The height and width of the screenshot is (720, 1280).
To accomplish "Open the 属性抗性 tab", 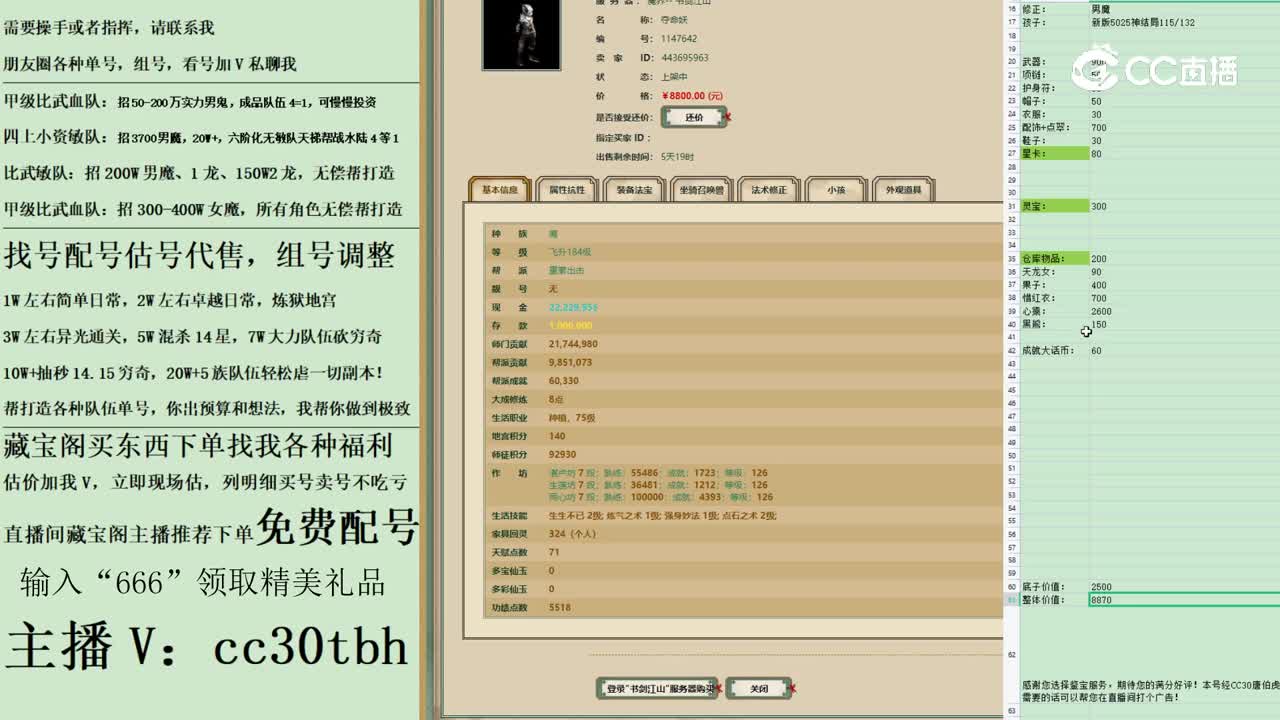I will pos(567,189).
